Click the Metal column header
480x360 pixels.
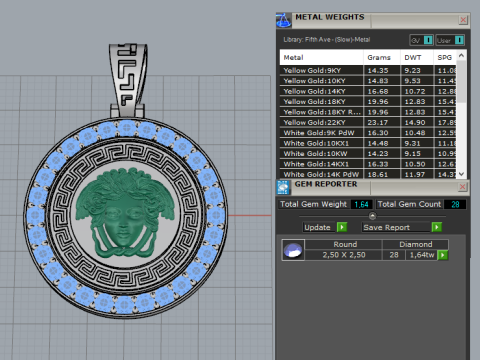tap(321, 57)
